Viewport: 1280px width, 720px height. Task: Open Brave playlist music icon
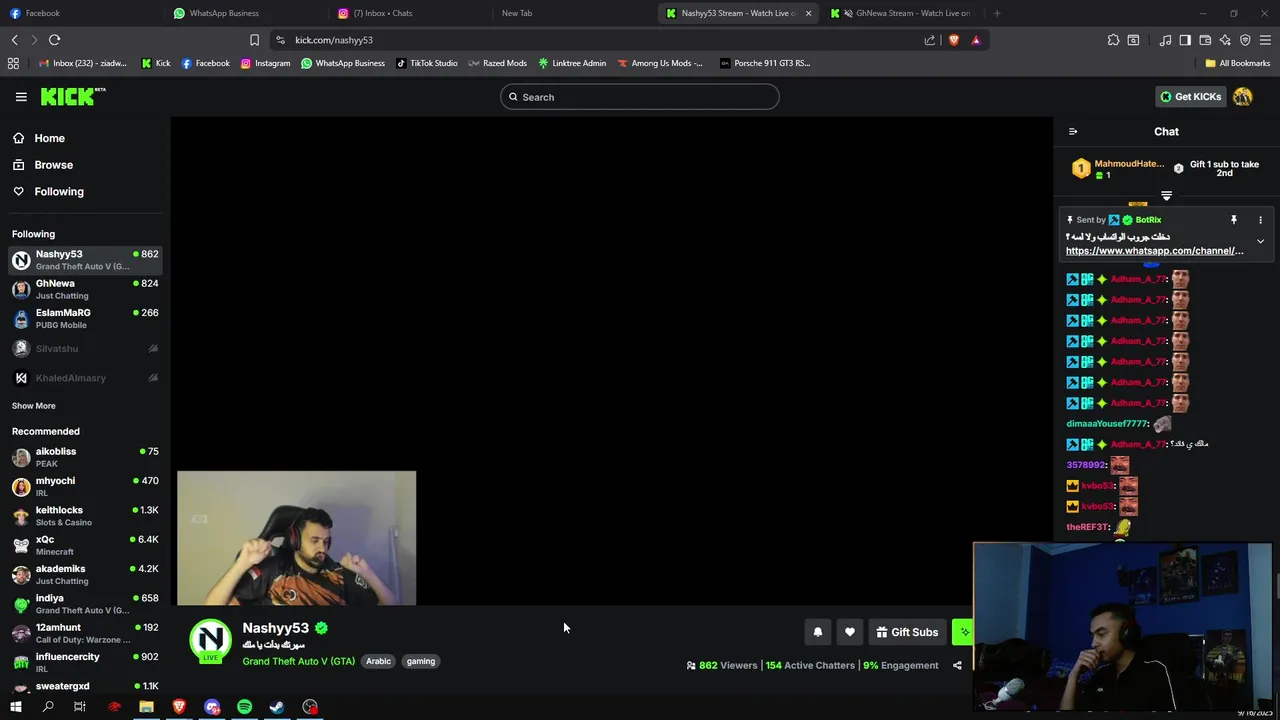pyautogui.click(x=1165, y=40)
